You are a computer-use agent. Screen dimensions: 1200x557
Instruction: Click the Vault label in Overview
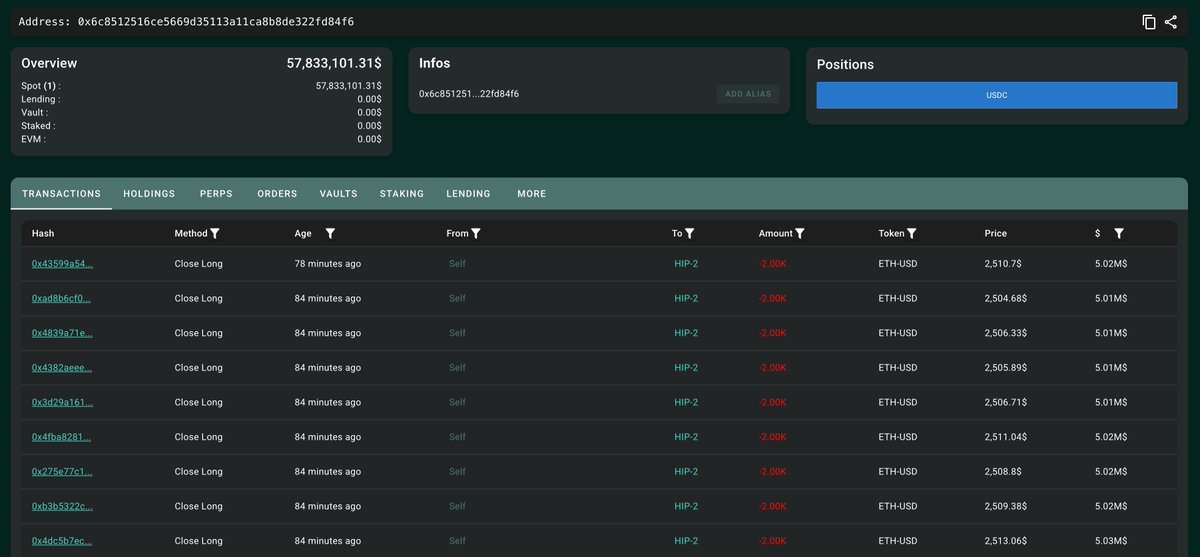tap(36, 113)
